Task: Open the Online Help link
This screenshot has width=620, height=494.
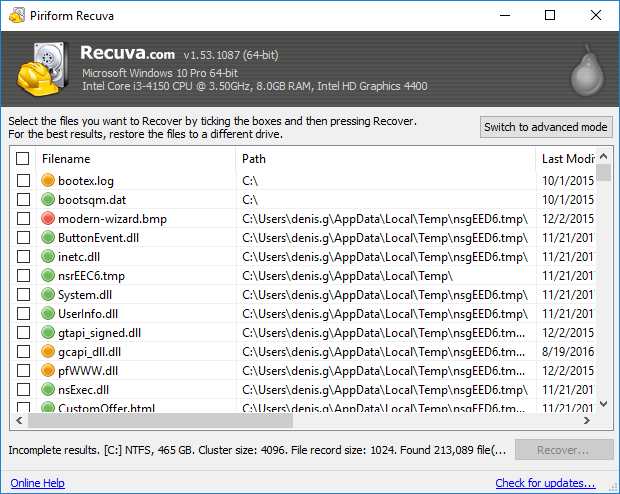Action: (38, 483)
